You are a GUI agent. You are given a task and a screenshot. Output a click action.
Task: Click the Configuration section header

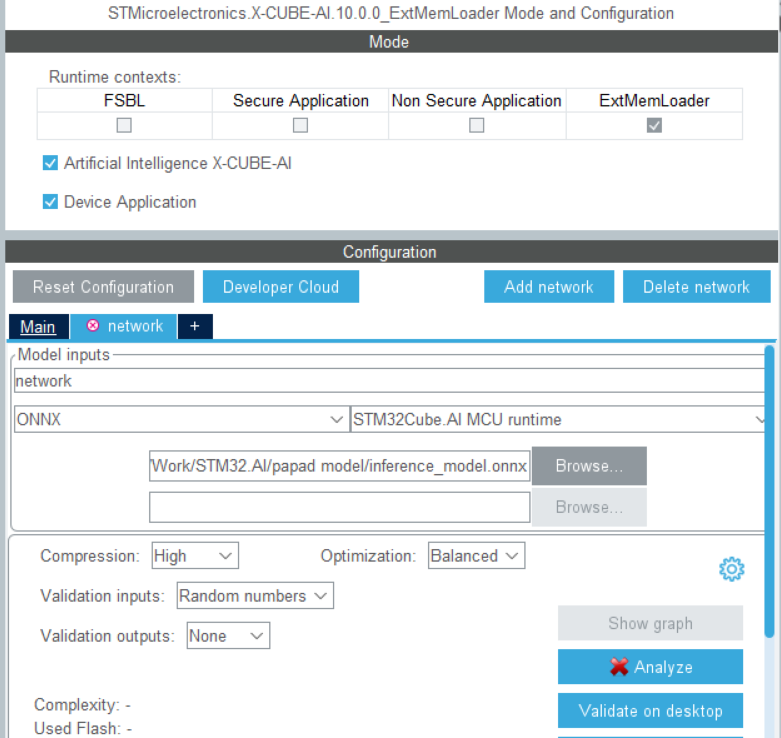(x=391, y=251)
